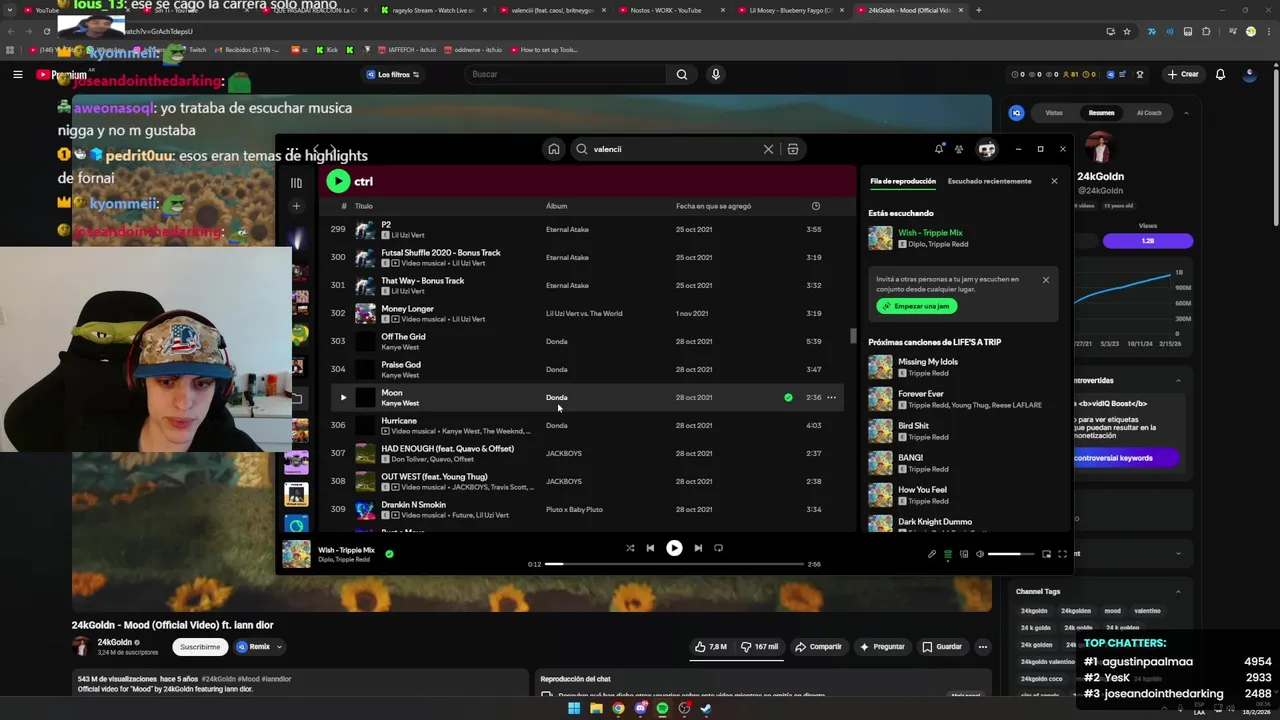
Task: Play the Moon track via its row play icon
Action: click(x=343, y=397)
